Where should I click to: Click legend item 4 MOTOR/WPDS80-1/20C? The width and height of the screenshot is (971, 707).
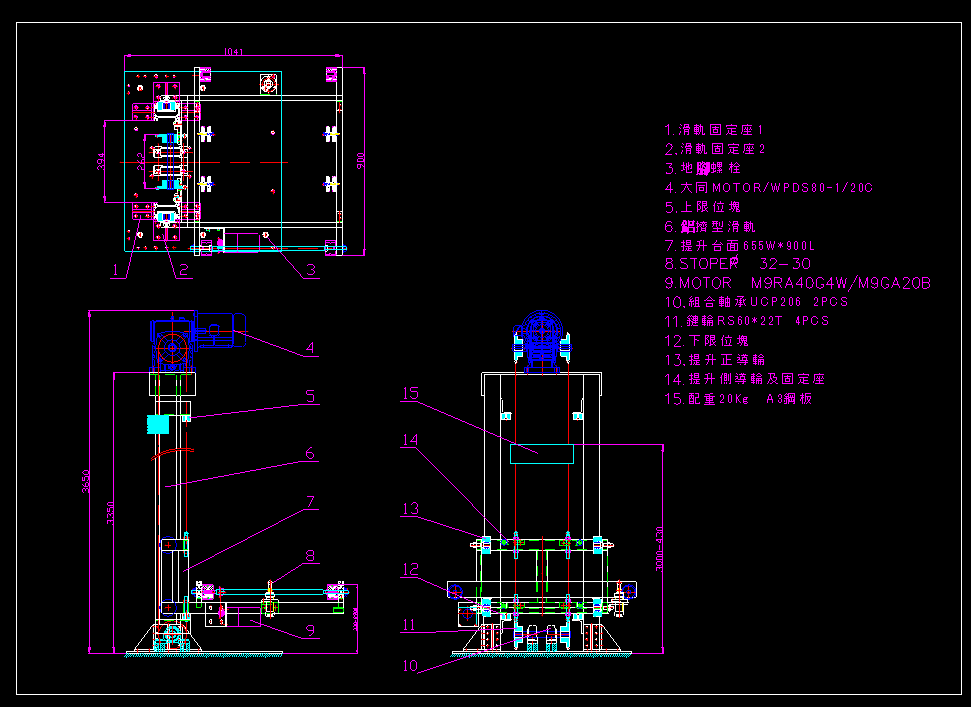coord(768,188)
